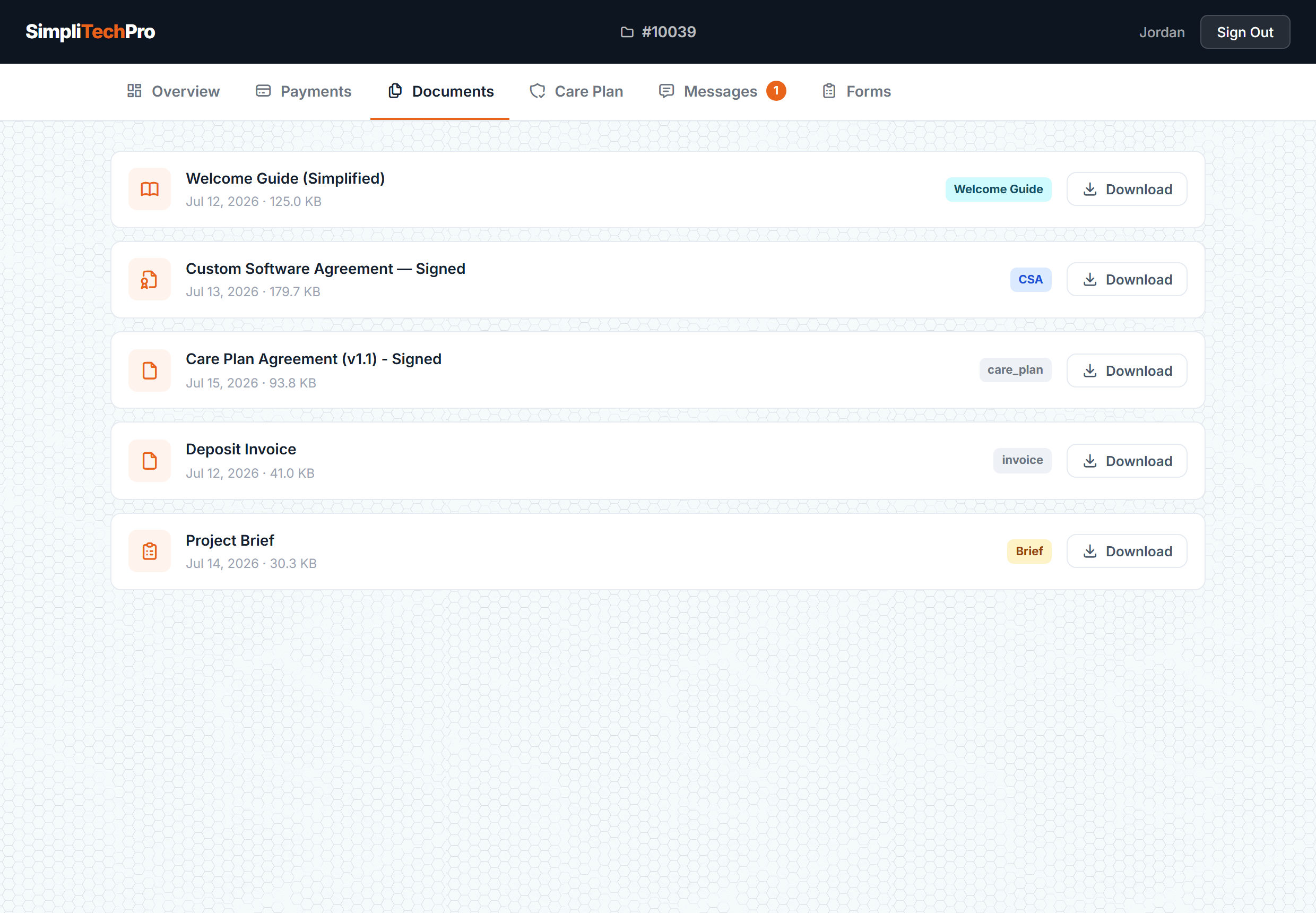Click the Welcome Guide book icon
Screen dimensions: 1316x913
point(150,190)
